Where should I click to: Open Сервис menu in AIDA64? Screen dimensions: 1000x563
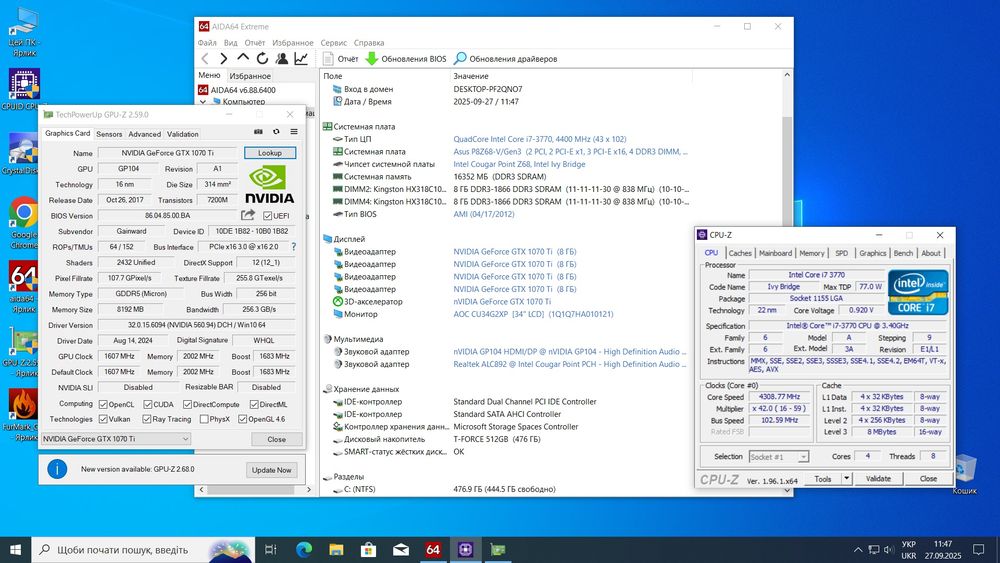[x=334, y=43]
